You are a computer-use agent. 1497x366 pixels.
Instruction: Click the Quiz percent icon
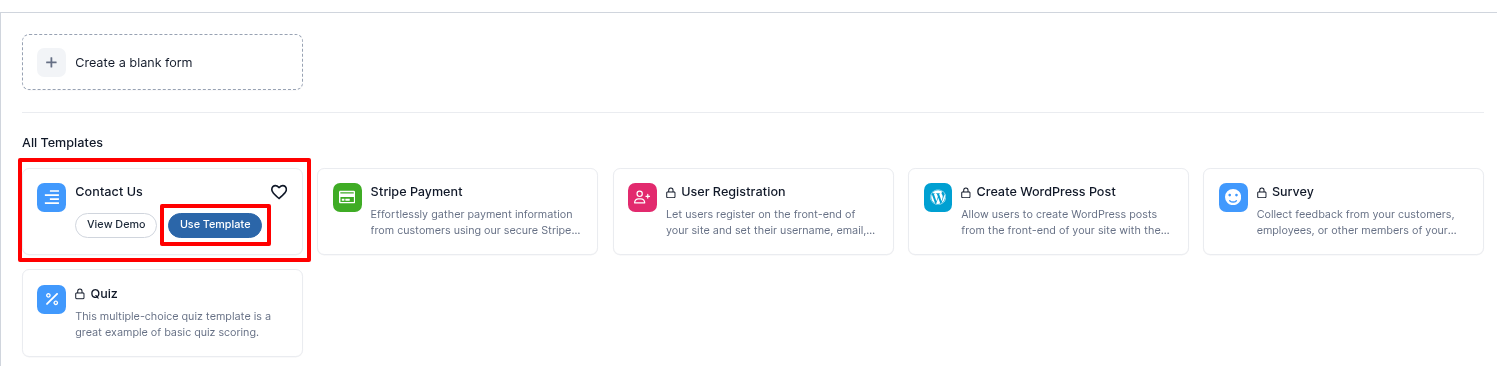51,299
